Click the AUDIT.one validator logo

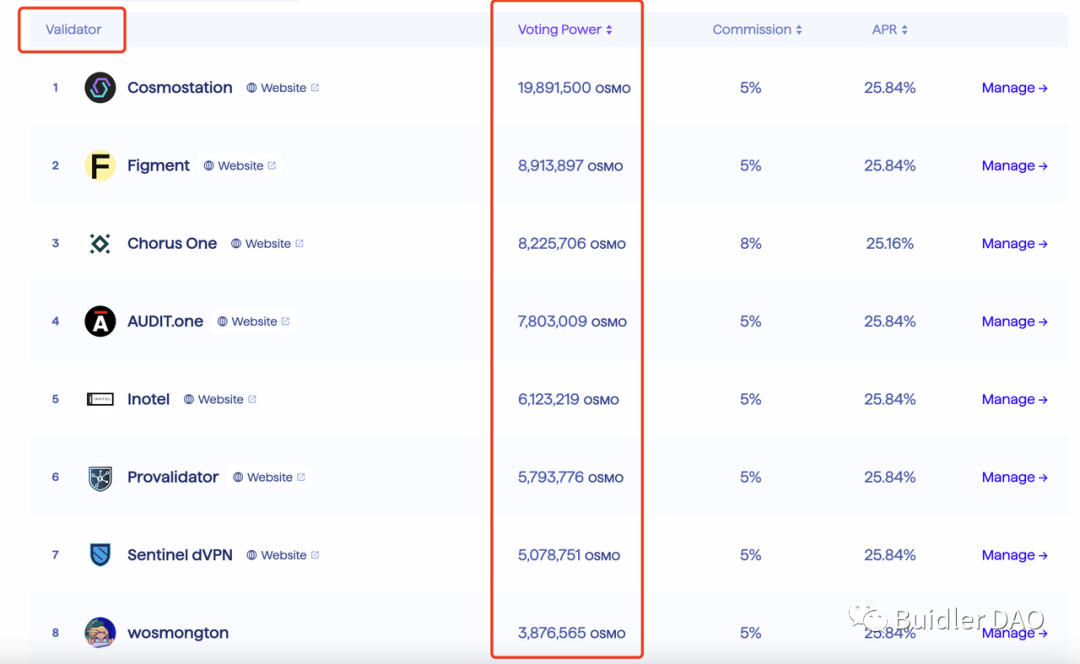click(x=100, y=321)
